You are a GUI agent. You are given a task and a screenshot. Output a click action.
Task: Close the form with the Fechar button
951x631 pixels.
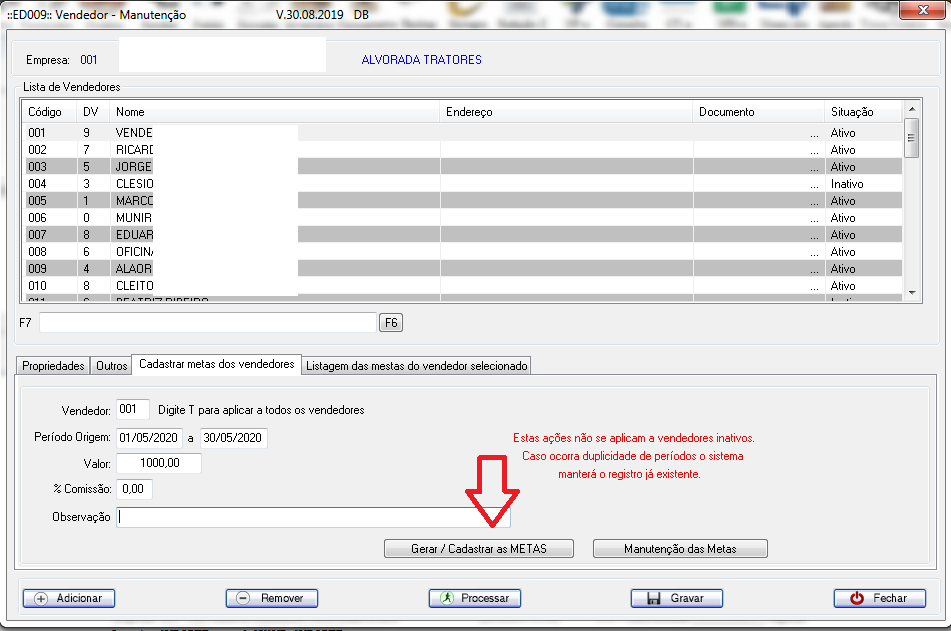tap(879, 598)
